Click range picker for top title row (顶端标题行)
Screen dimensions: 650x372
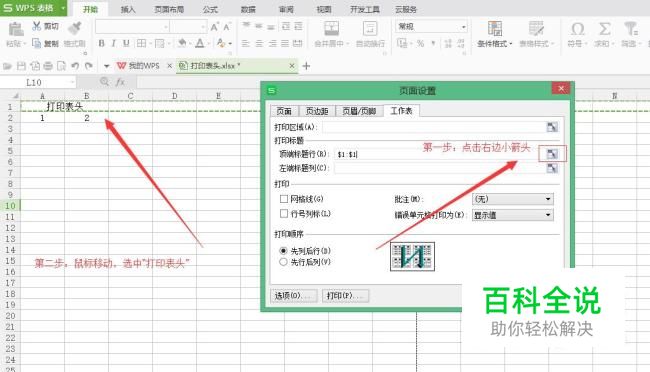tap(552, 154)
